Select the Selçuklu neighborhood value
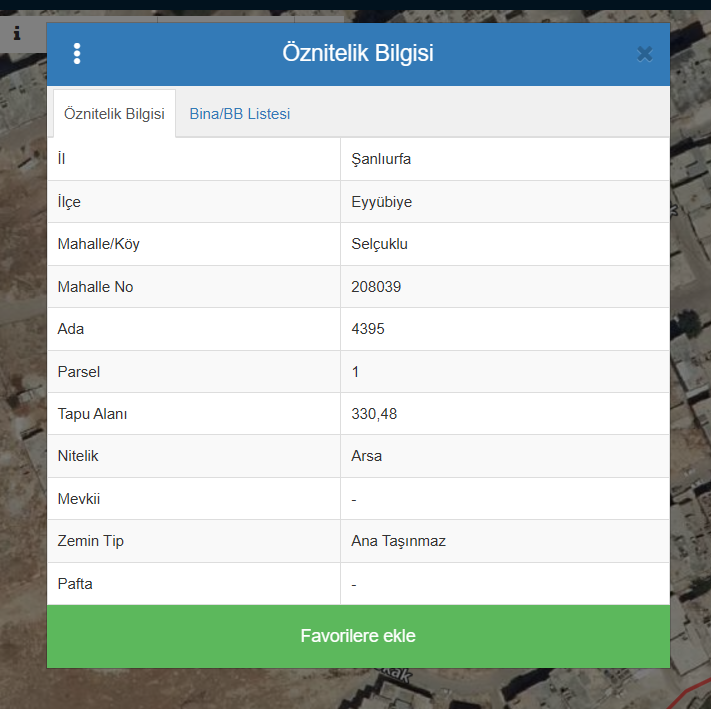The width and height of the screenshot is (711, 709). coord(379,244)
